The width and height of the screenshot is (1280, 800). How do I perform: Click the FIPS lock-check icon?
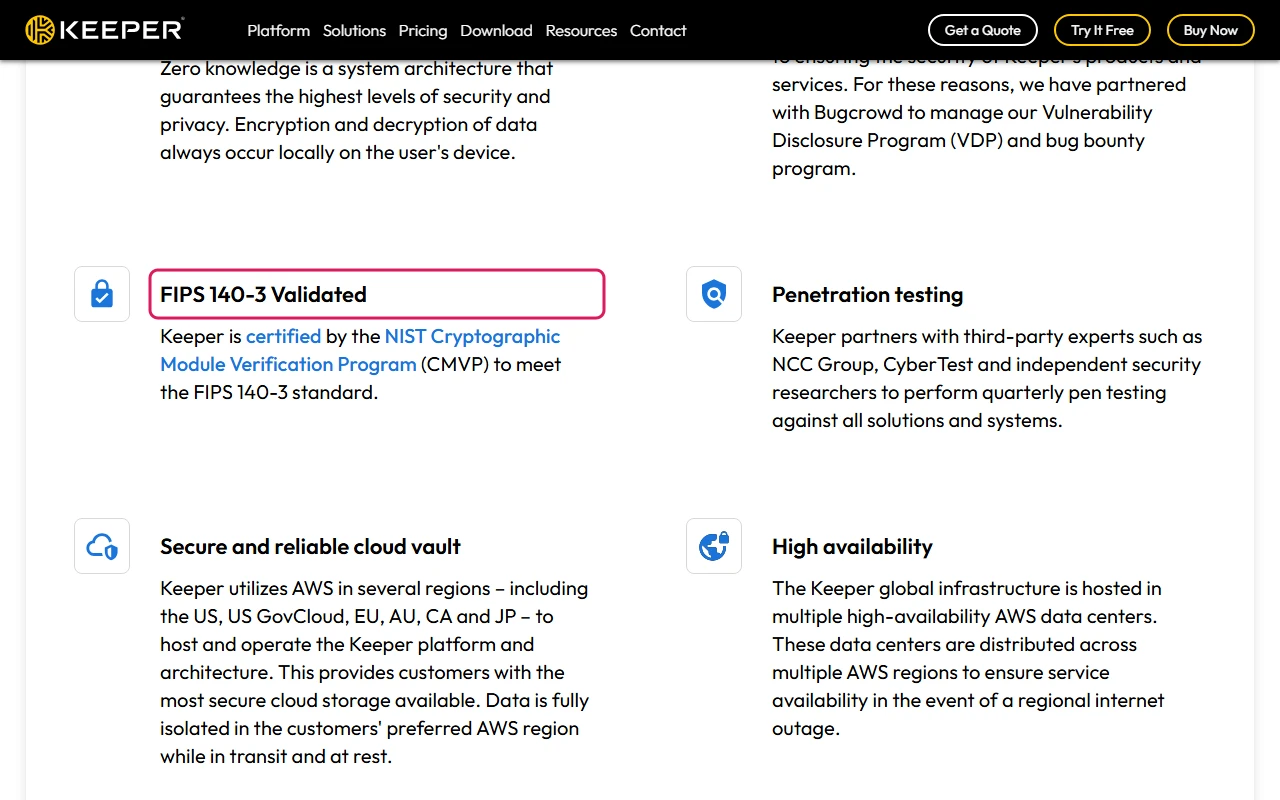(102, 294)
